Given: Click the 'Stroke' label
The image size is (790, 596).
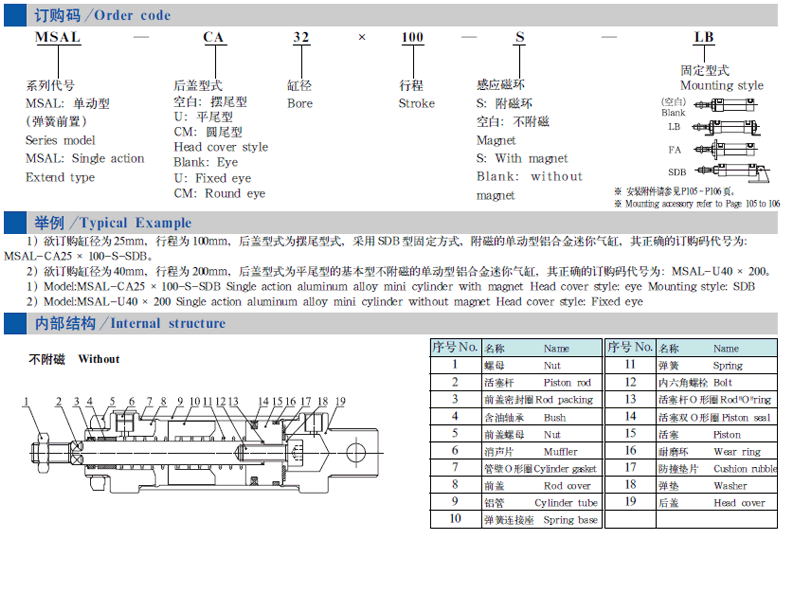Looking at the screenshot, I should (x=417, y=103).
